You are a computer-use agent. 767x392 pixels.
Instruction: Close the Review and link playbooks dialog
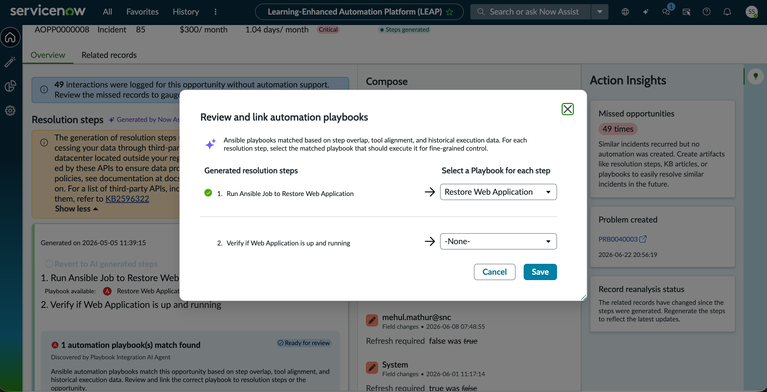tap(567, 109)
